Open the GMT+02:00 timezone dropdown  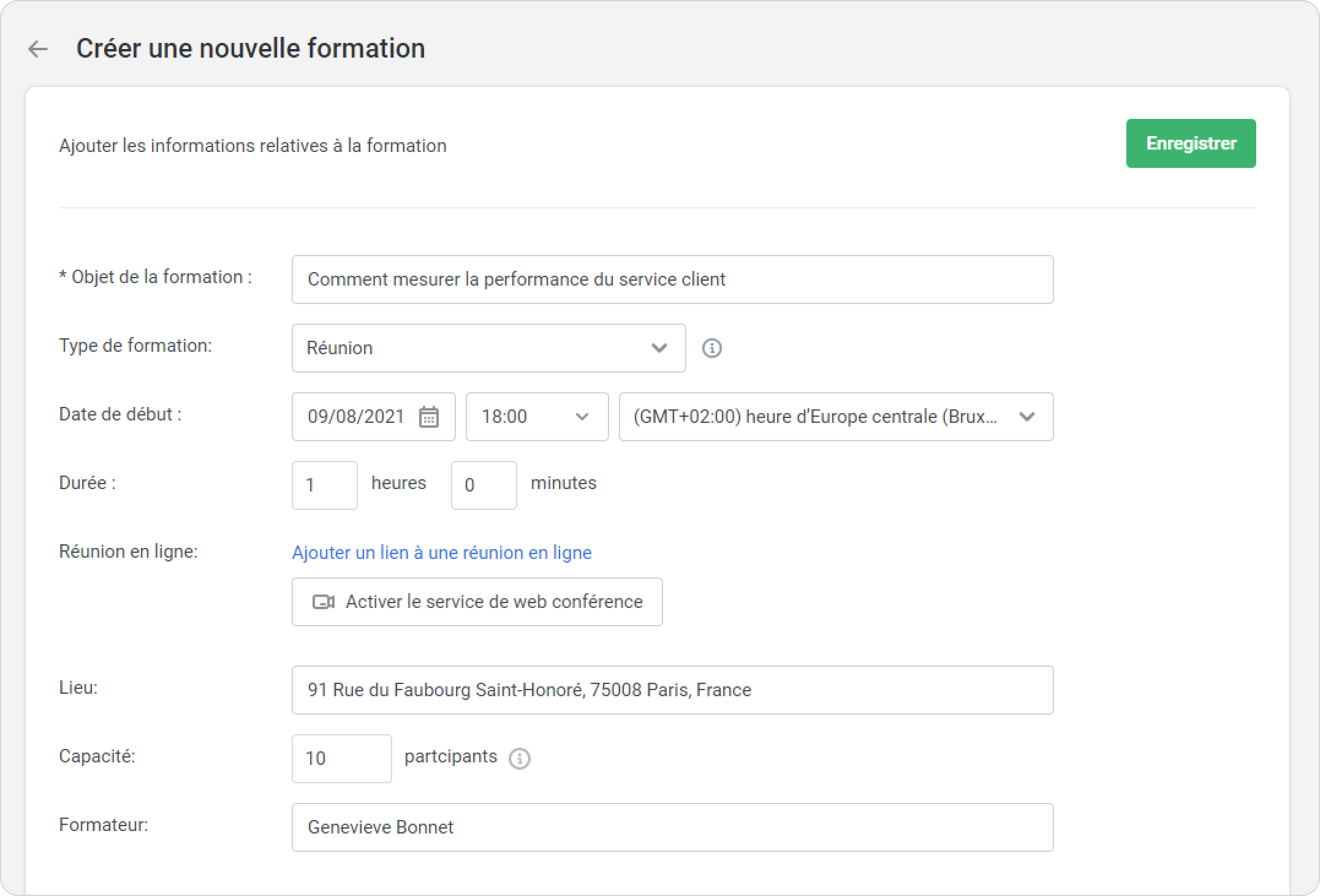click(x=836, y=417)
